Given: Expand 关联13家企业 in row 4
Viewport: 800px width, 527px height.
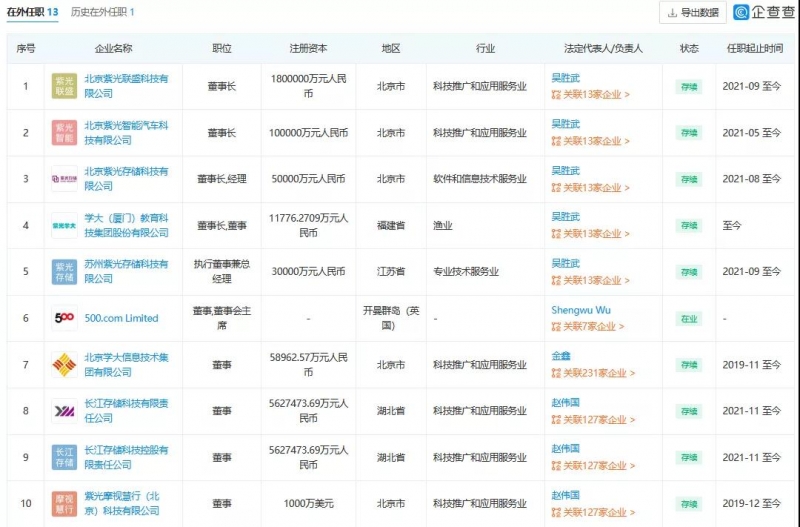Looking at the screenshot, I should coord(590,234).
